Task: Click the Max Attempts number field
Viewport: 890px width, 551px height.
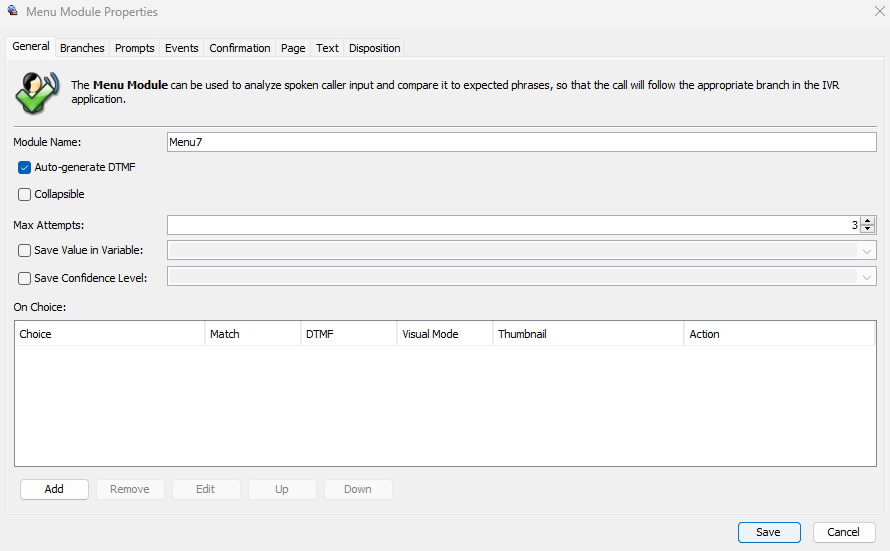Action: tap(513, 225)
